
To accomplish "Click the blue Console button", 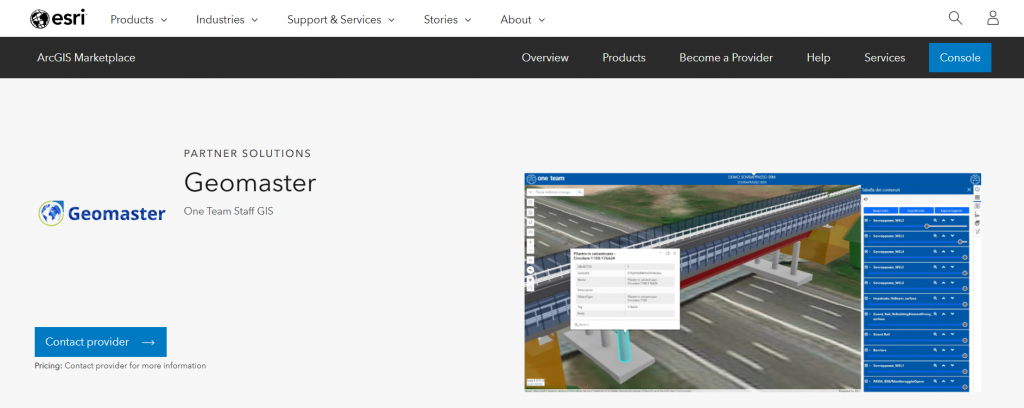I will (960, 57).
